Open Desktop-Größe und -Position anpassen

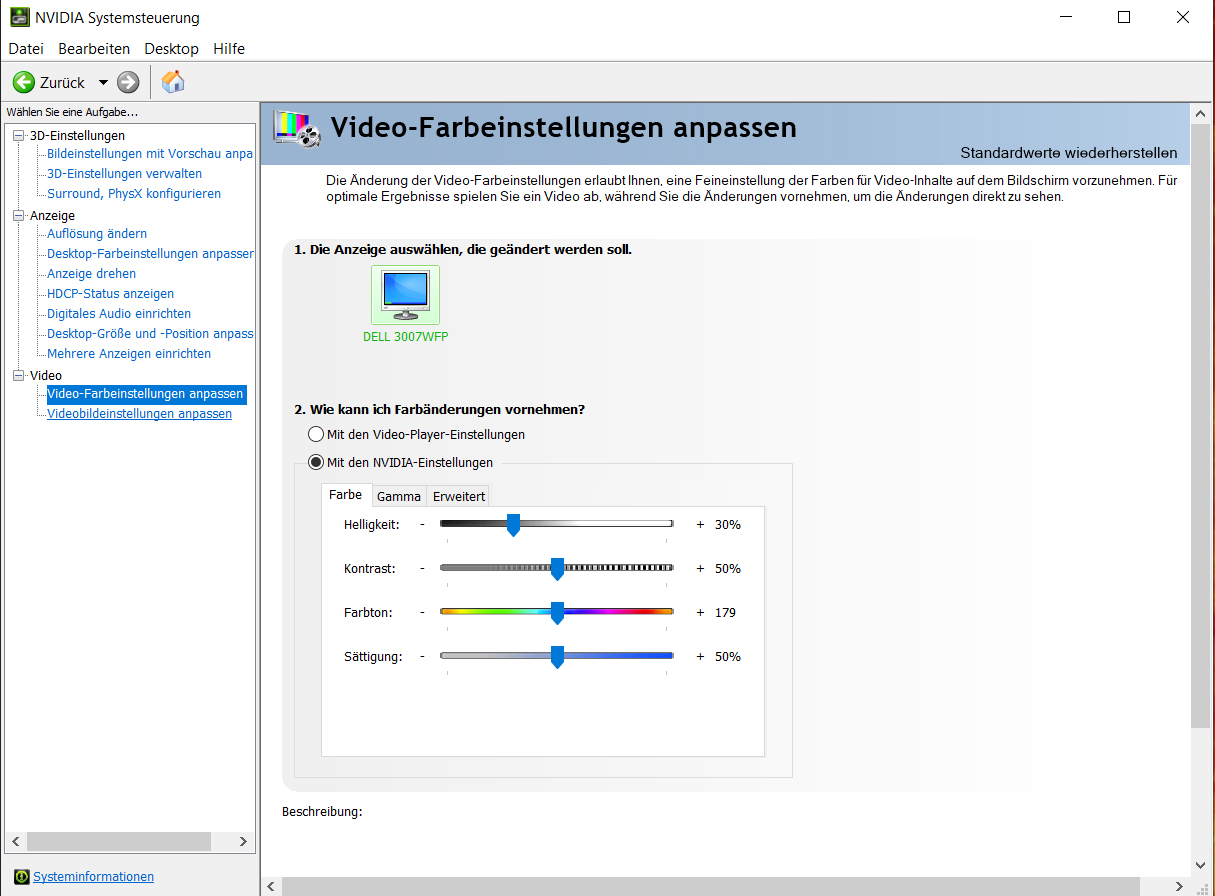[x=150, y=334]
